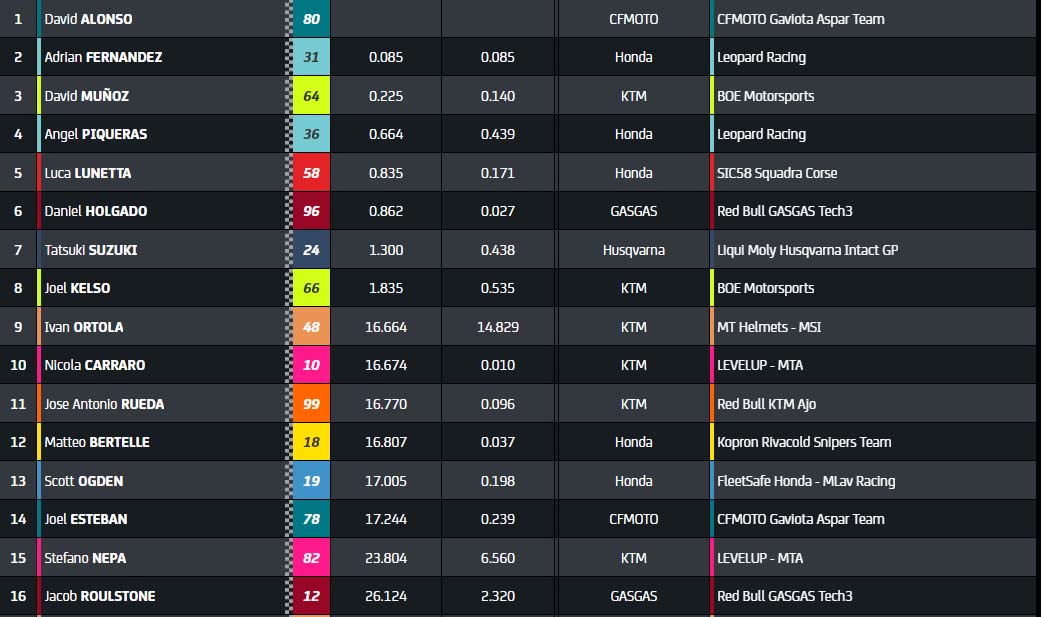Click the yellow-green number 64 badge
This screenshot has width=1041, height=617.
[x=311, y=96]
